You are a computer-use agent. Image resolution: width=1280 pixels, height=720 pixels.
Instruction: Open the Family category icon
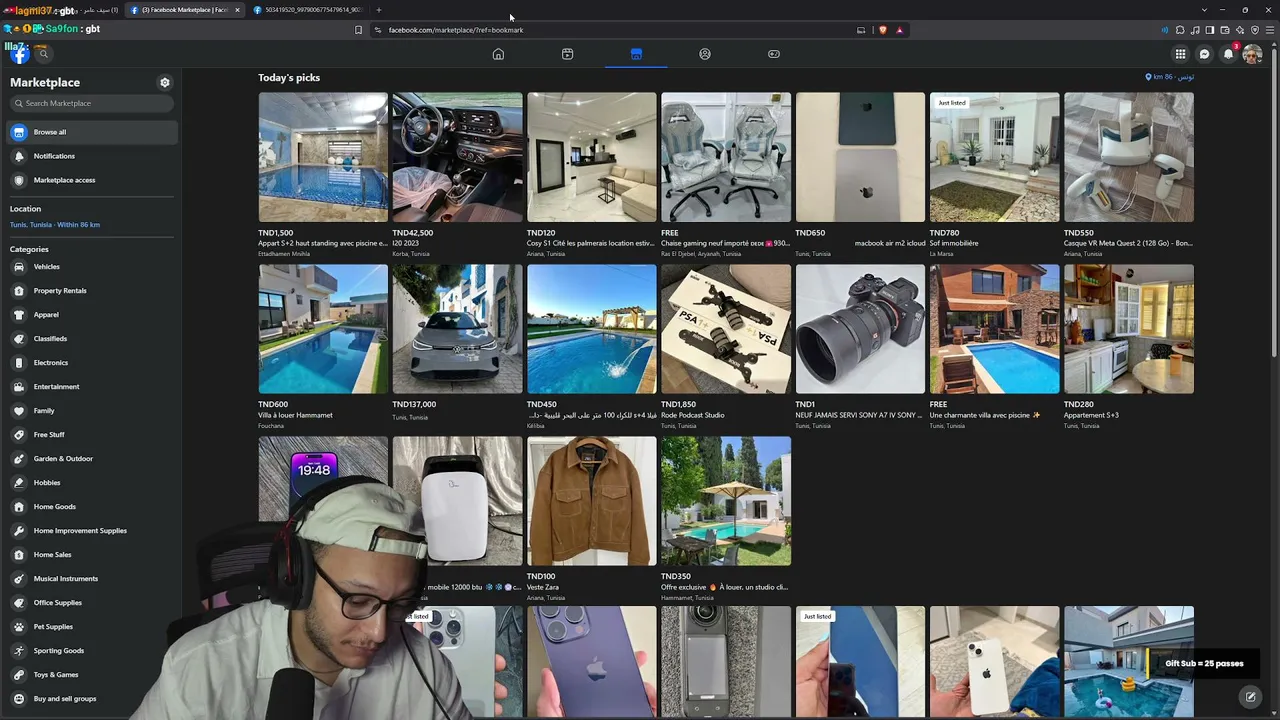click(x=18, y=411)
